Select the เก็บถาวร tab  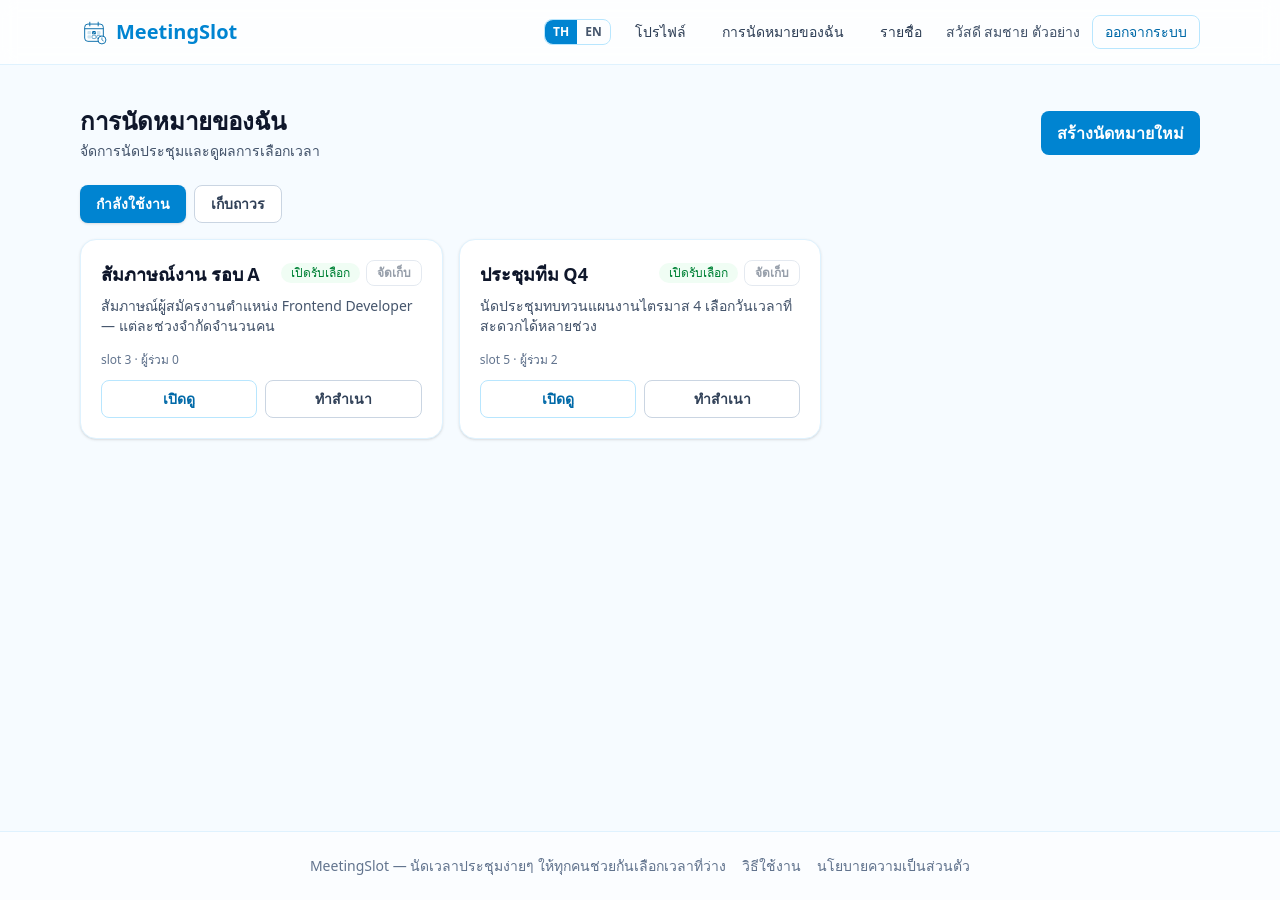click(238, 204)
